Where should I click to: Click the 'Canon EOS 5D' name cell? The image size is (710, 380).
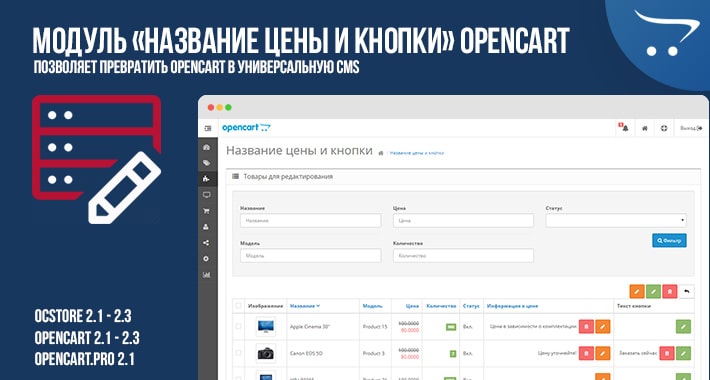pos(306,353)
